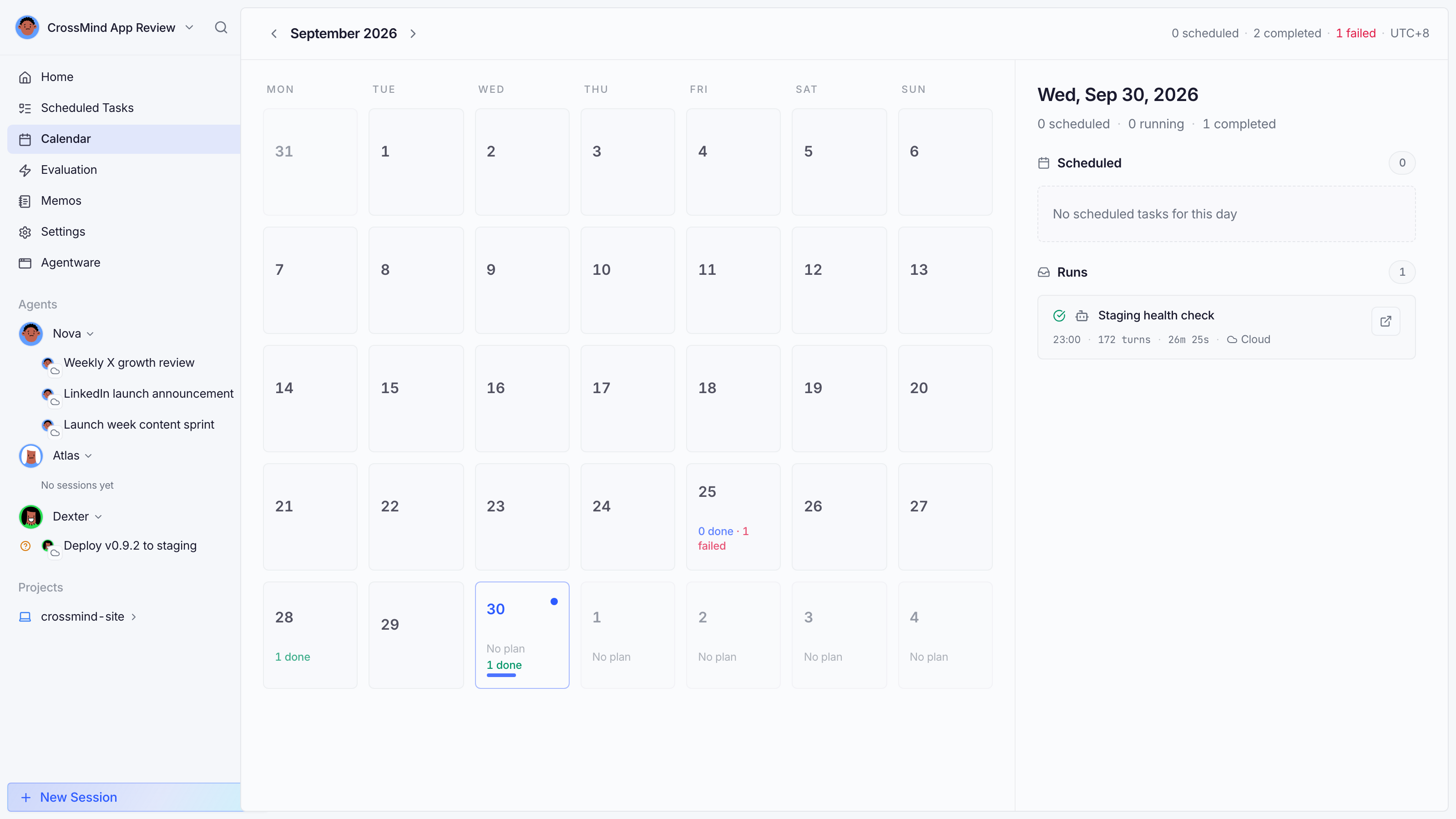Open Weekly X growth review session
1456x819 pixels.
pyautogui.click(x=129, y=363)
